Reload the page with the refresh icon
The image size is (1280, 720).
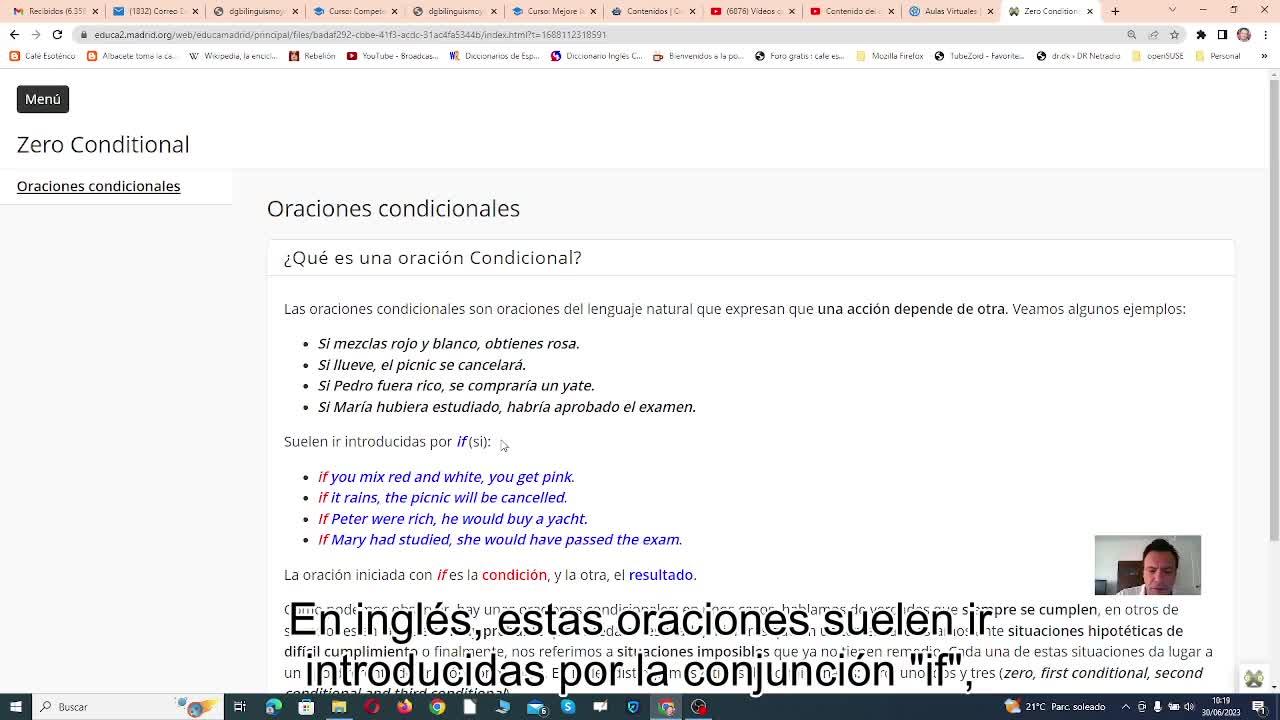coord(57,34)
